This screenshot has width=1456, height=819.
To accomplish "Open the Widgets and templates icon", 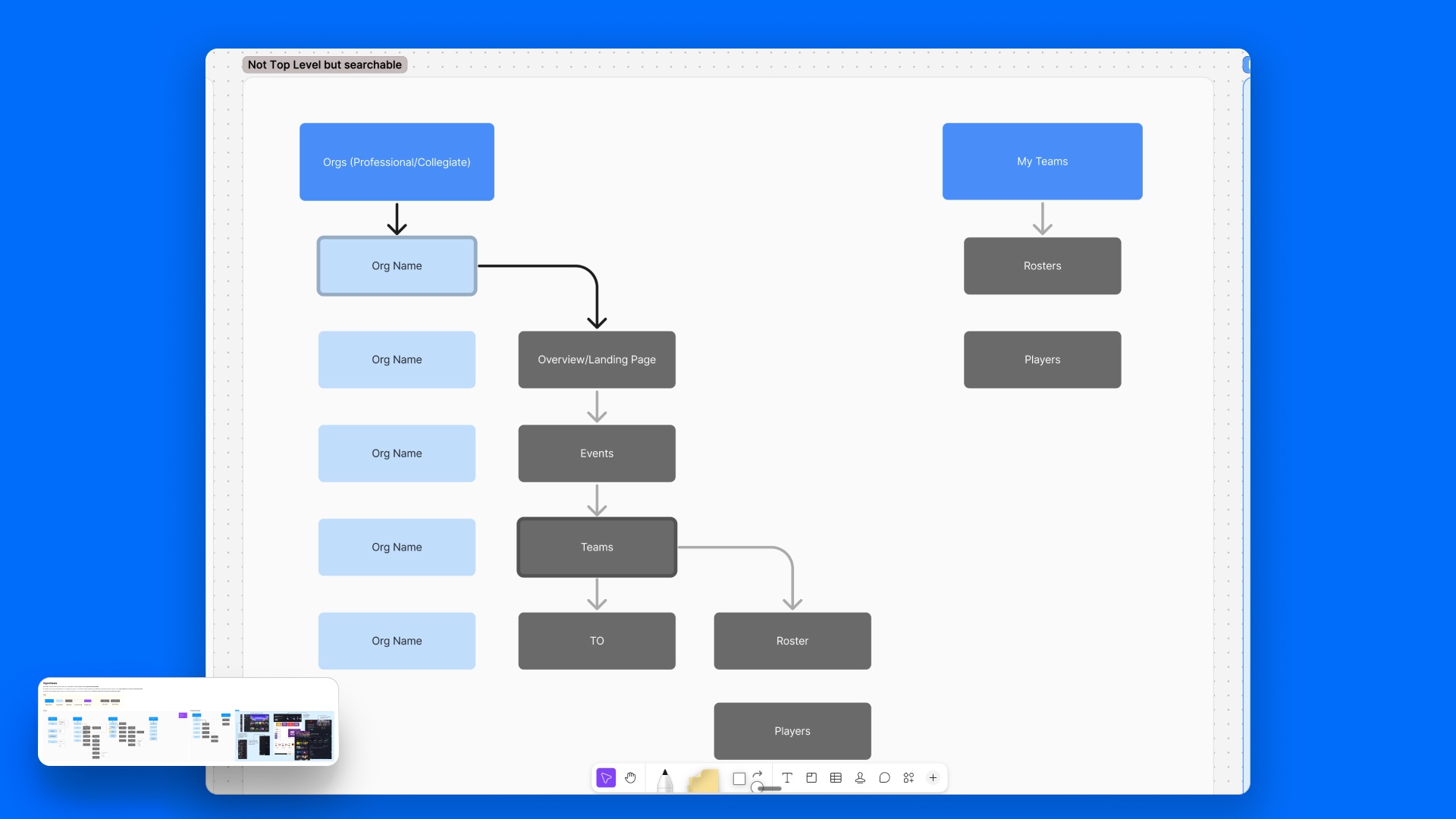I will (908, 778).
